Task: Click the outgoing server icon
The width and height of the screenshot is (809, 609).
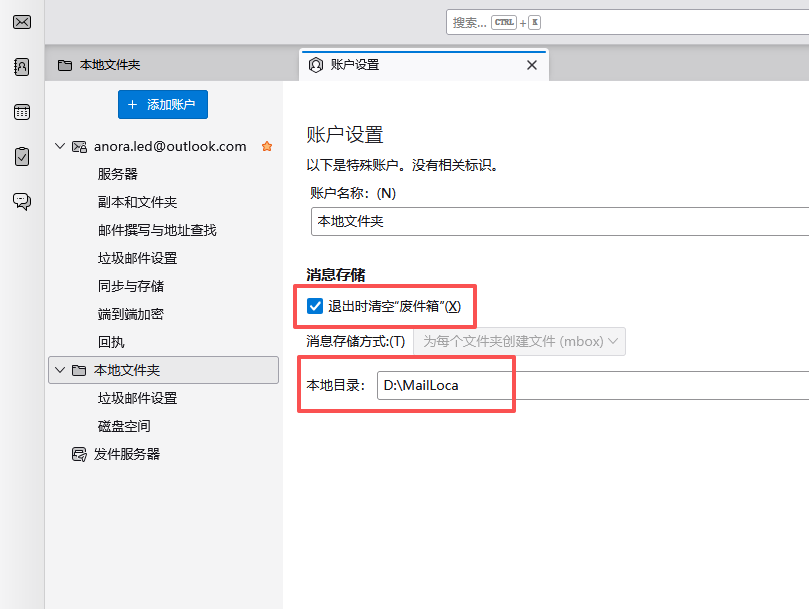Action: (x=79, y=454)
